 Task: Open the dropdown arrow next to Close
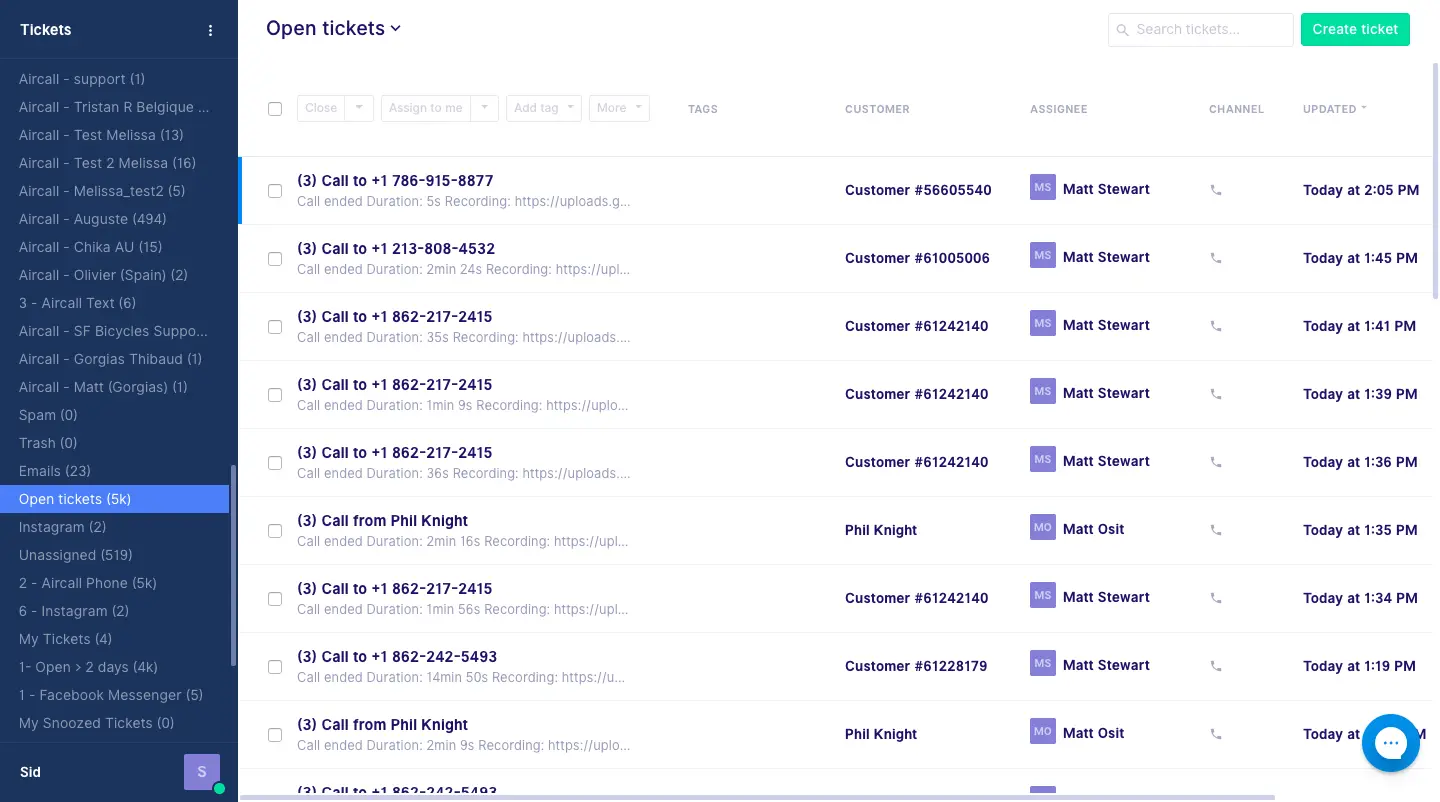coord(360,108)
